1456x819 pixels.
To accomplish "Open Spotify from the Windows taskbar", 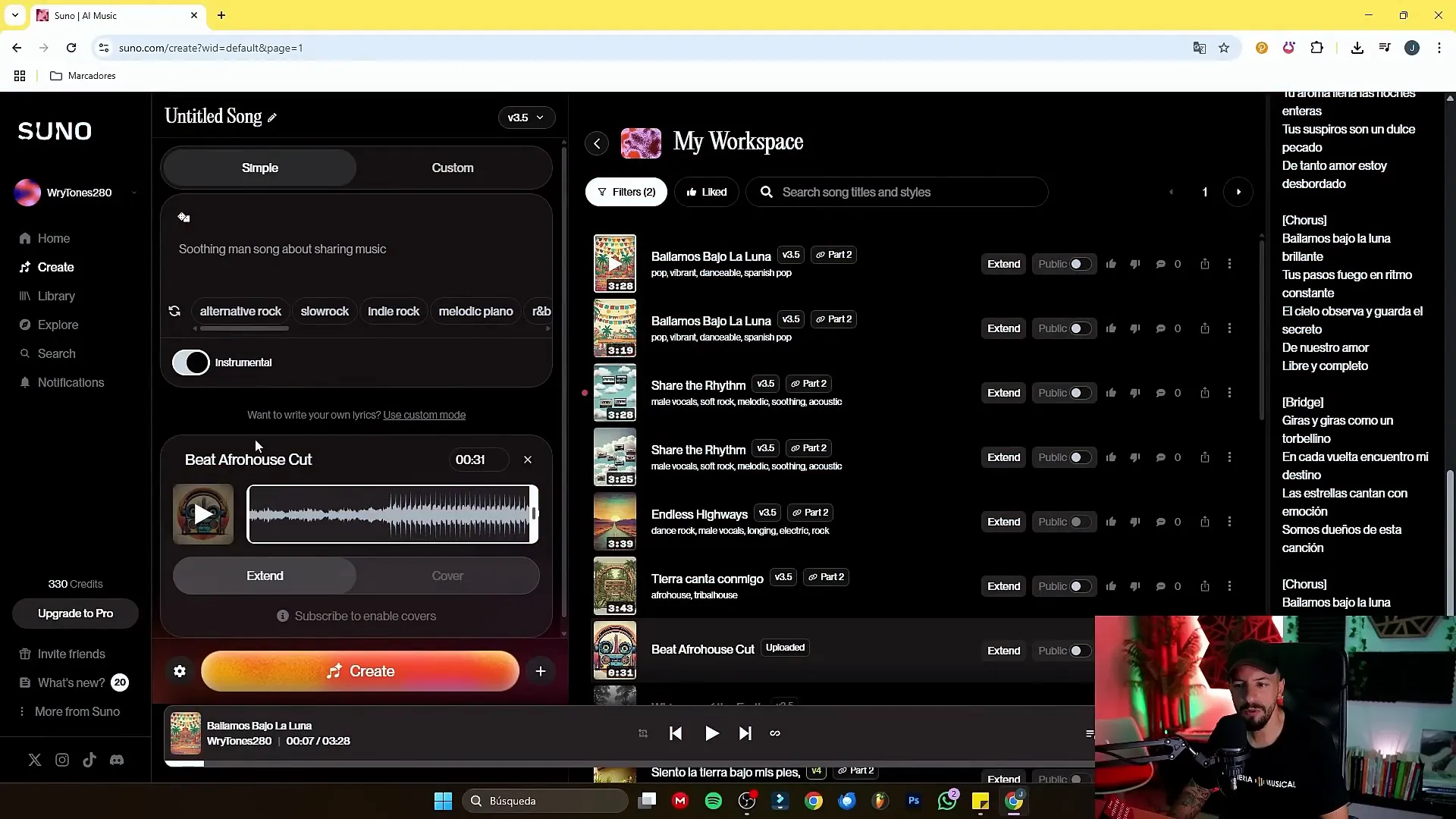I will coord(714,801).
